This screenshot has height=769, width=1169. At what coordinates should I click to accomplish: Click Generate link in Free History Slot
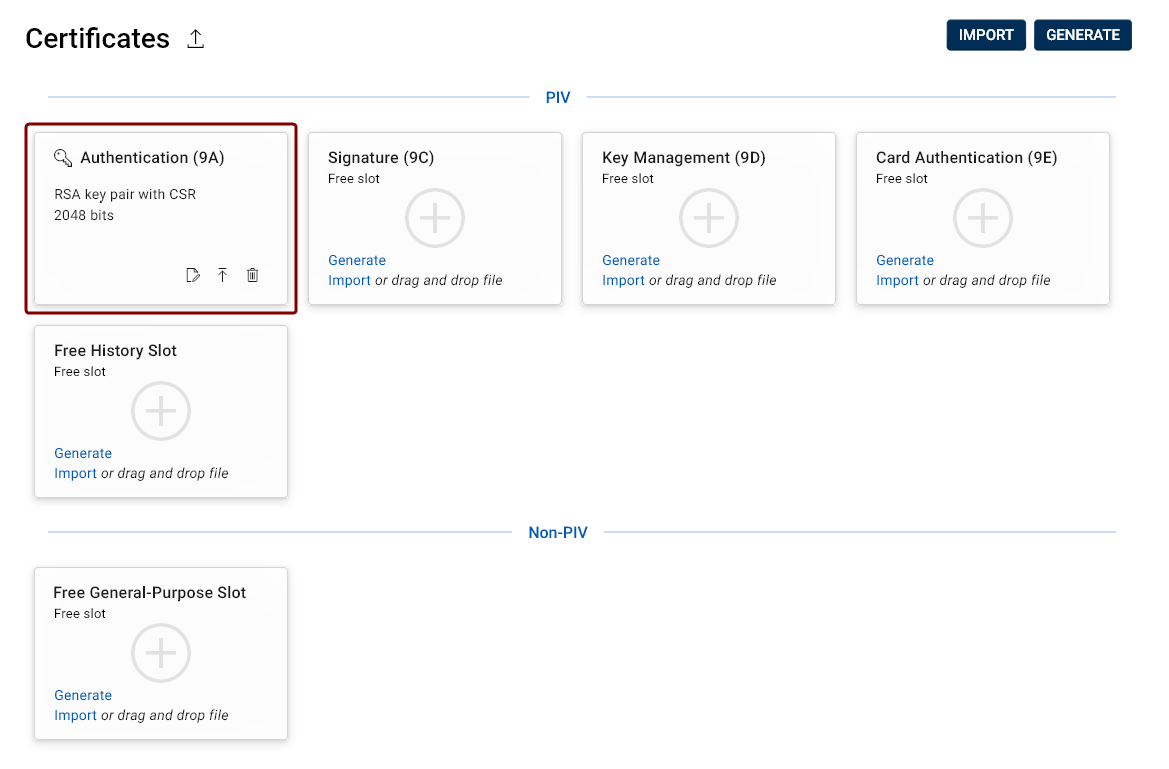pyautogui.click(x=83, y=453)
